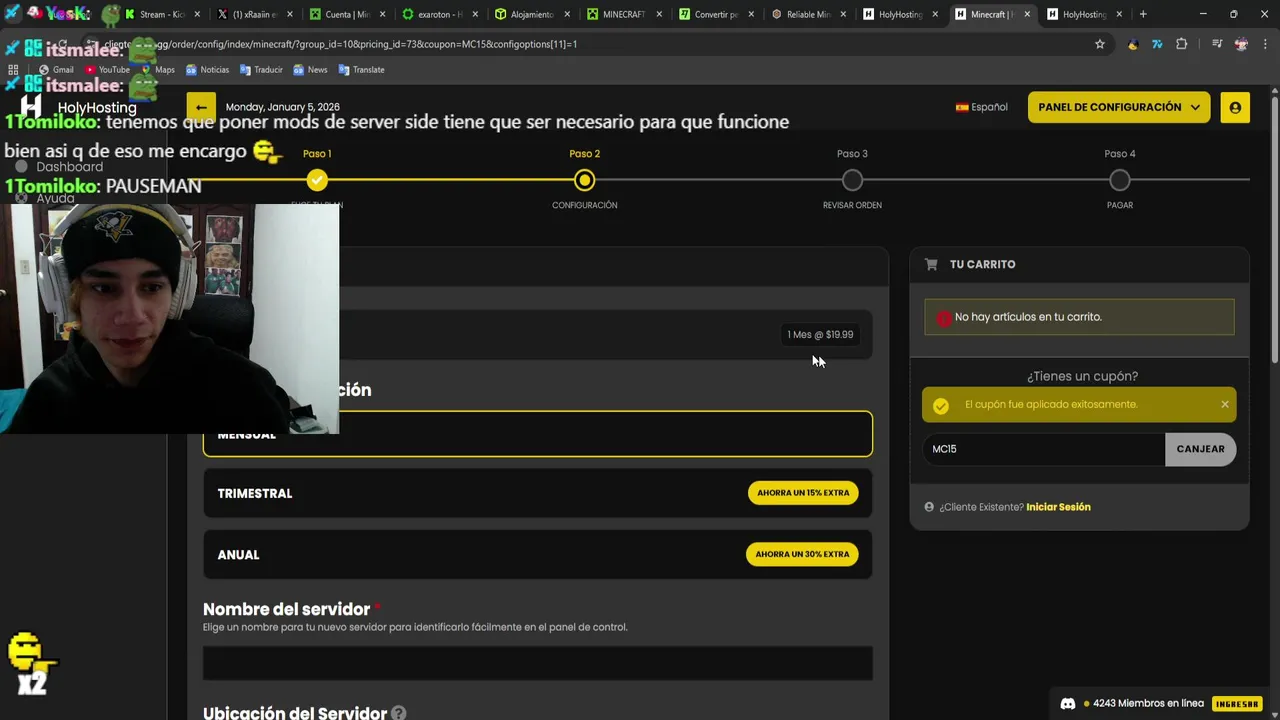
Task: Switch to the xRaaiin X tab
Action: coord(253,14)
